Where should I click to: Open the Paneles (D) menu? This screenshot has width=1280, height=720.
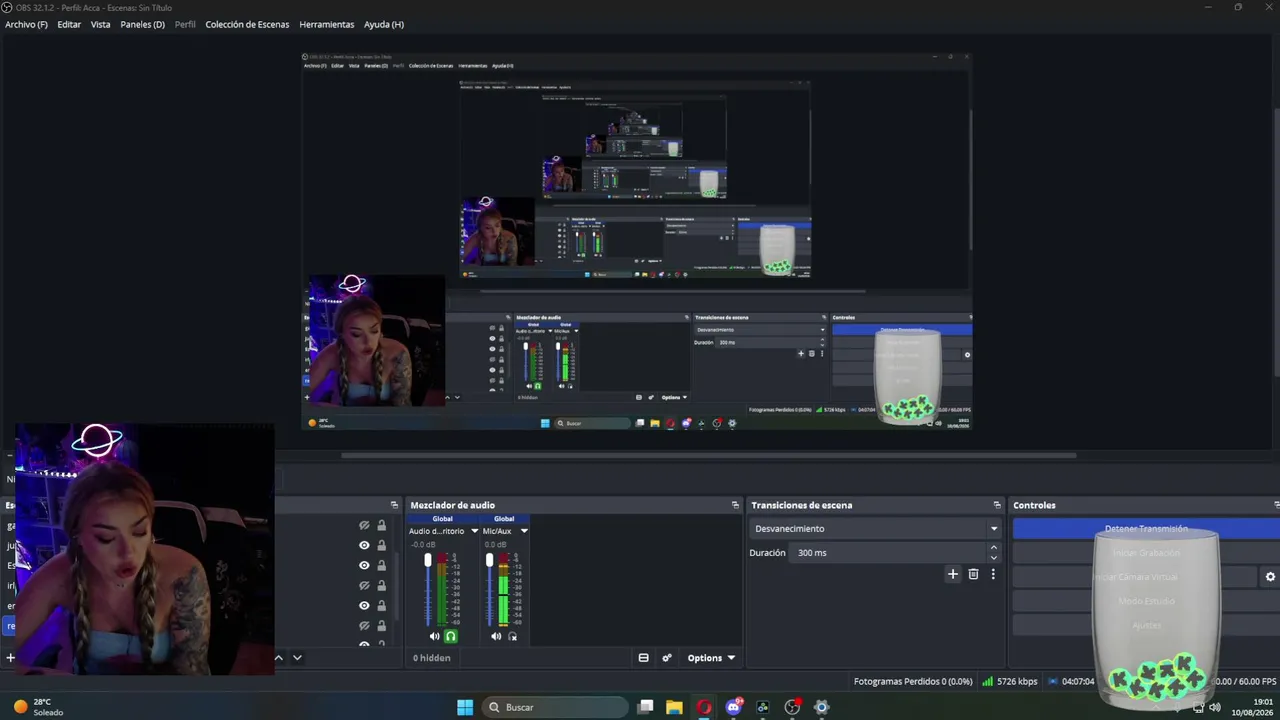point(142,24)
